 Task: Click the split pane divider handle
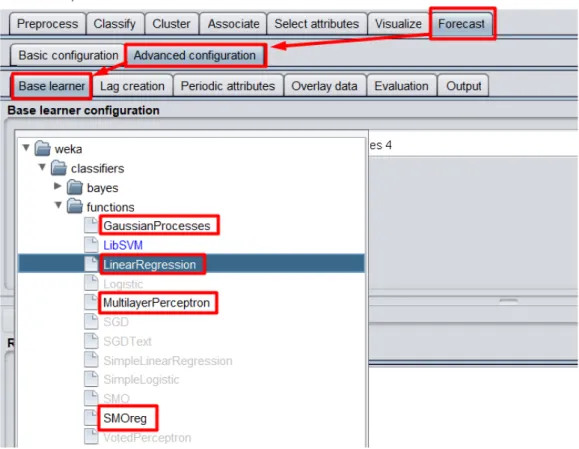tap(508, 301)
